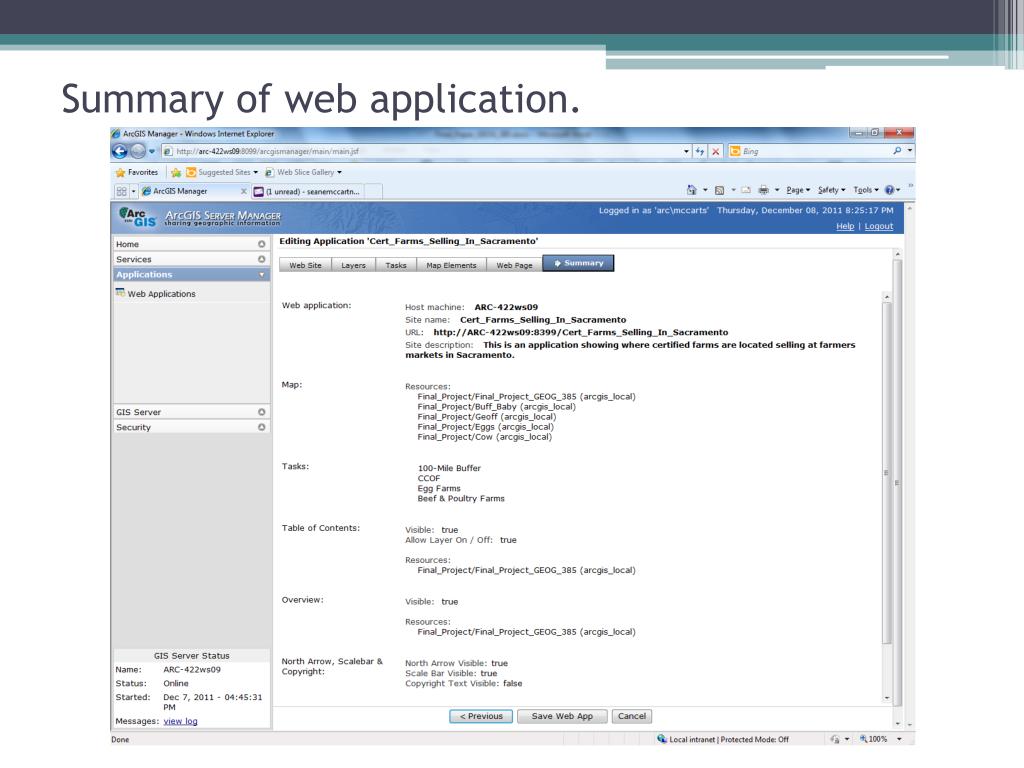Click the 'Beef & Poultry Farms' task entry
The image size is (1024, 768).
click(x=461, y=498)
